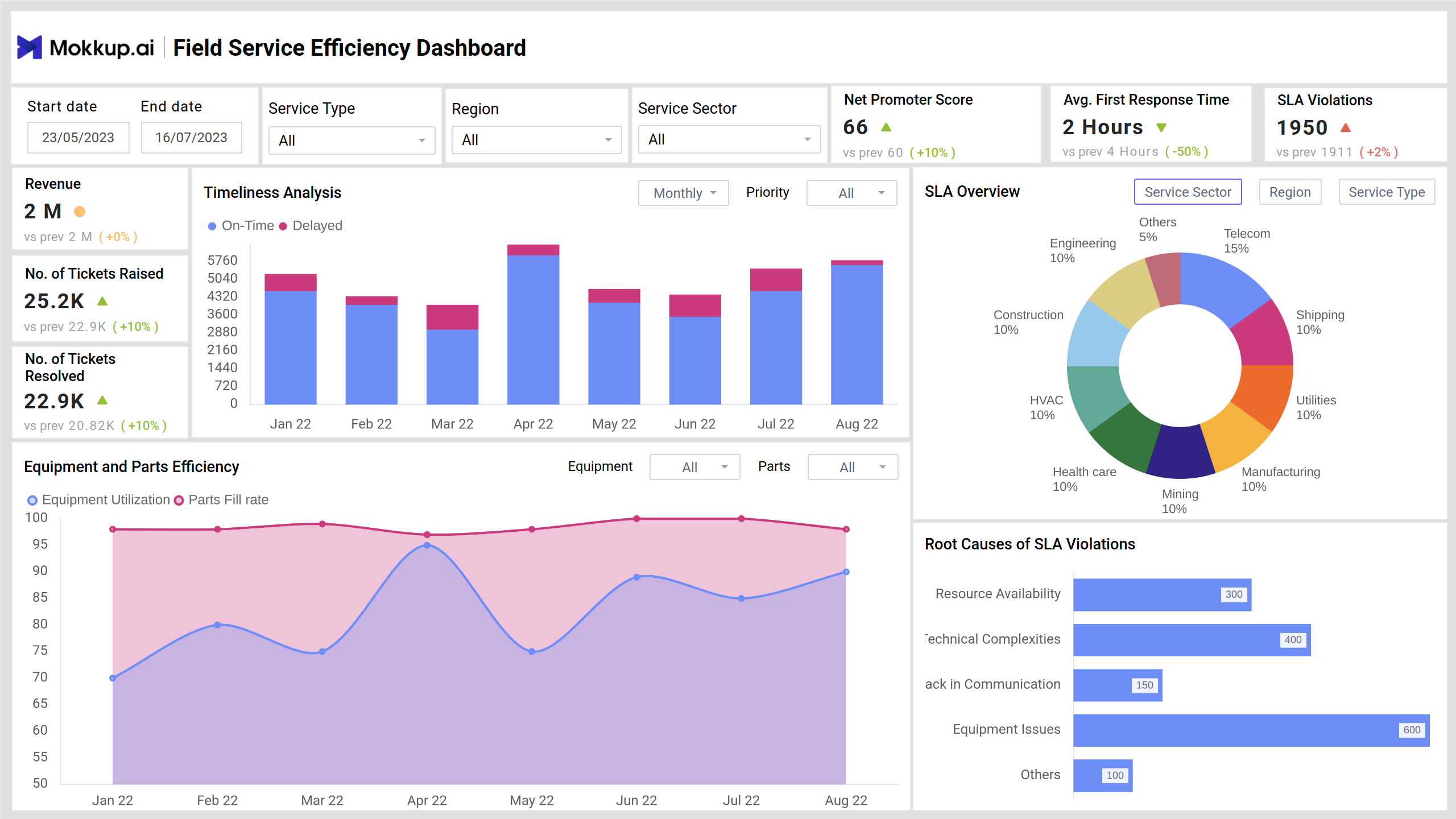Click the Equipment Issues 600 bar

1251,730
